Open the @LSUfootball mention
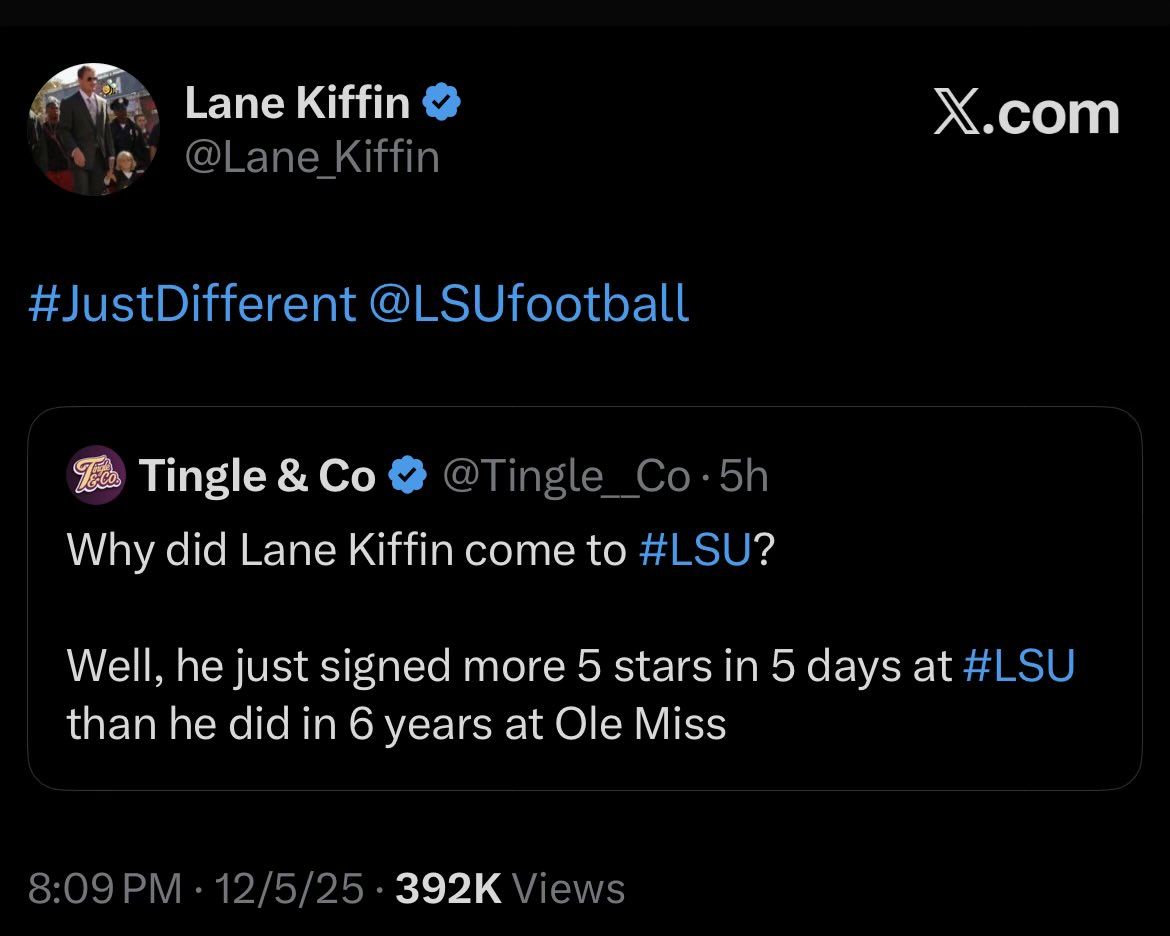This screenshot has height=936, width=1170. click(529, 303)
